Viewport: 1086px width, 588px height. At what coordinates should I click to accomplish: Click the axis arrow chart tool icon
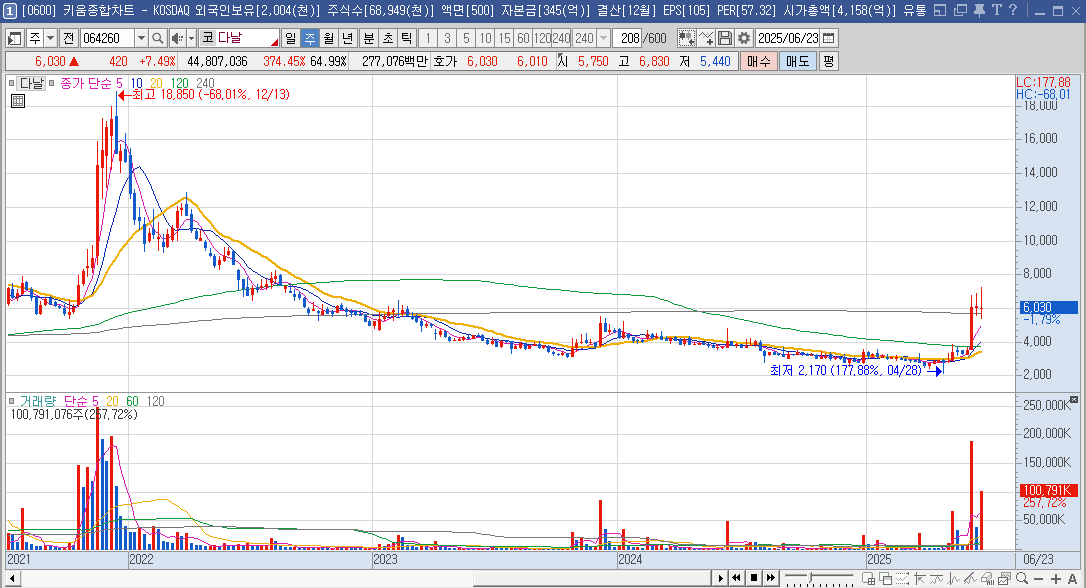click(x=920, y=578)
